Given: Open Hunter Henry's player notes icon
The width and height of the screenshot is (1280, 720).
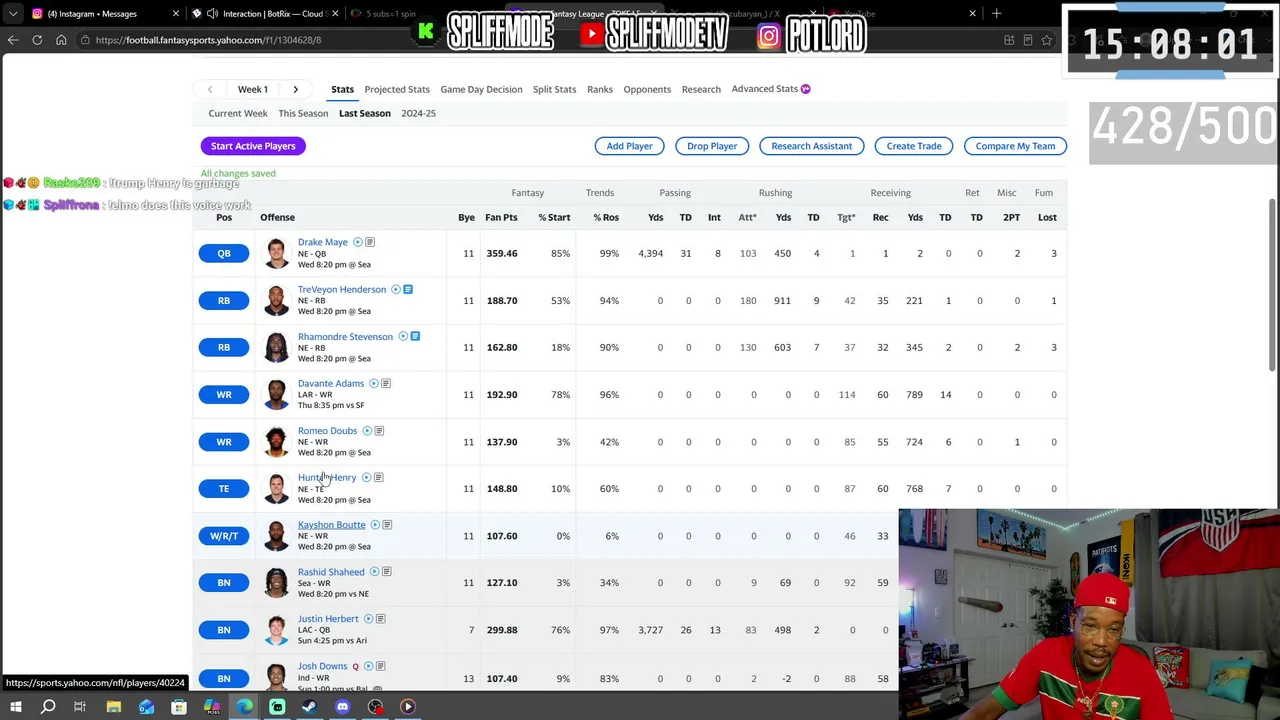Looking at the screenshot, I should click(x=378, y=477).
